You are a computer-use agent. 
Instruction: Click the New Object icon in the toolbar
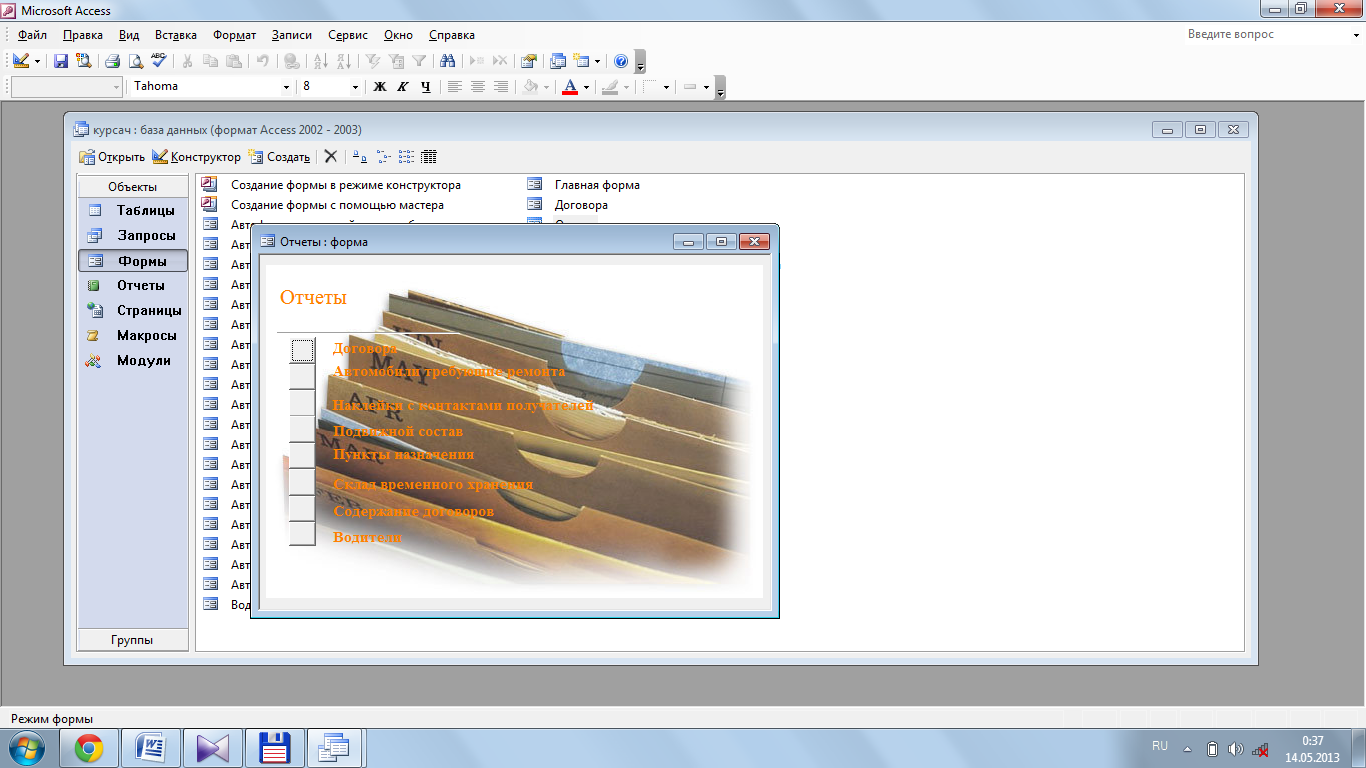pos(581,61)
